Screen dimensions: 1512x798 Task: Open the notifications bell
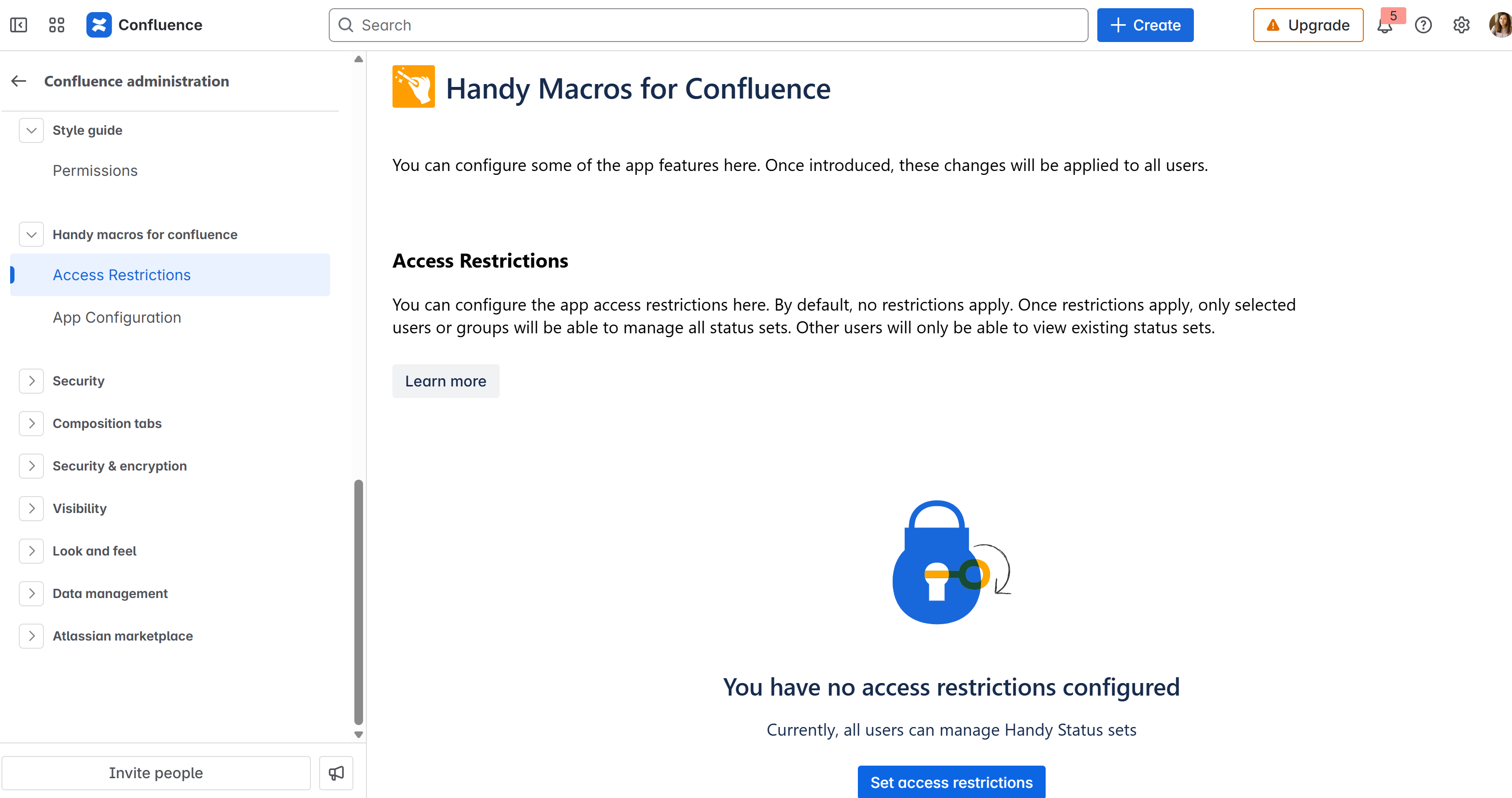point(1385,26)
